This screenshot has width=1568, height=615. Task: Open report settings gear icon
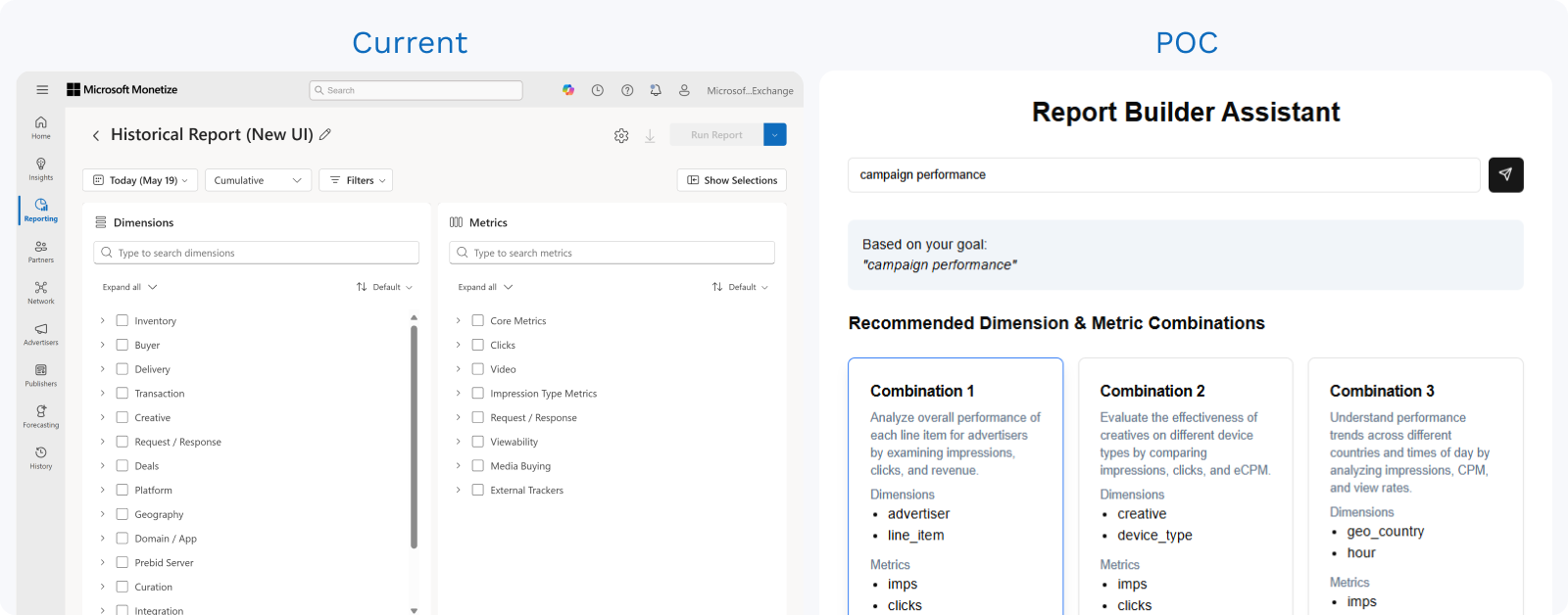click(x=621, y=136)
